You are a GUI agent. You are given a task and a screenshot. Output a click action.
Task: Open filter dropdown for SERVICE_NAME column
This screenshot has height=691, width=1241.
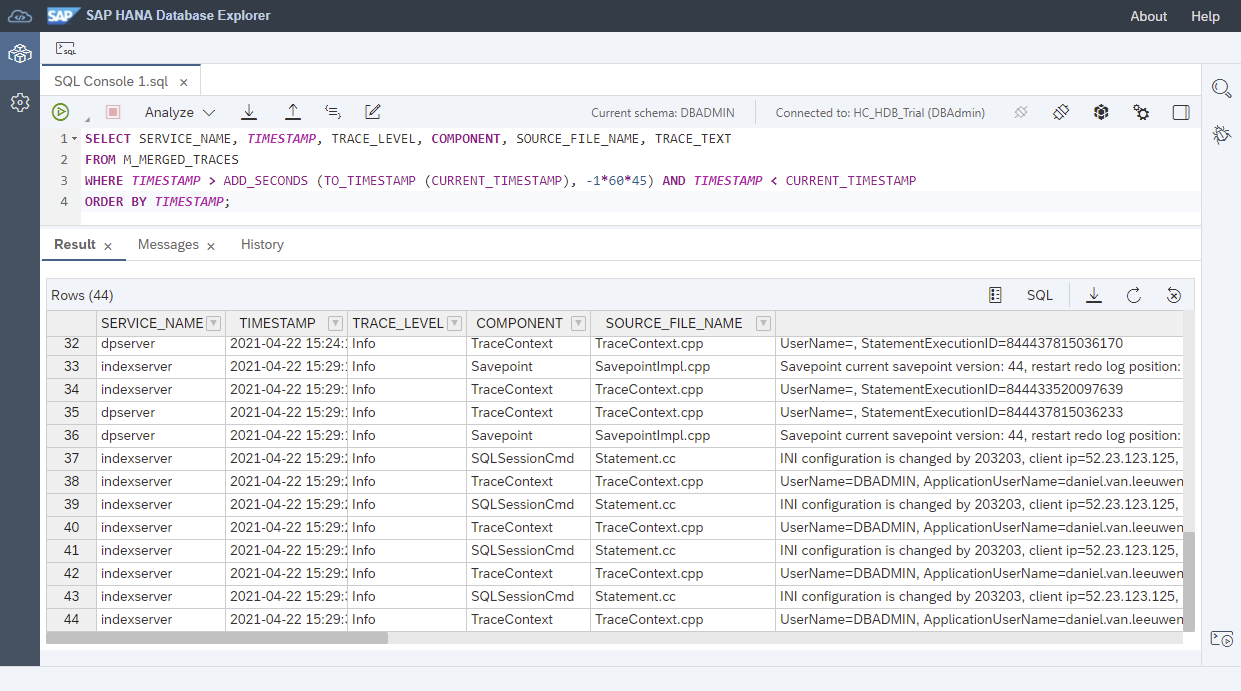click(x=213, y=323)
